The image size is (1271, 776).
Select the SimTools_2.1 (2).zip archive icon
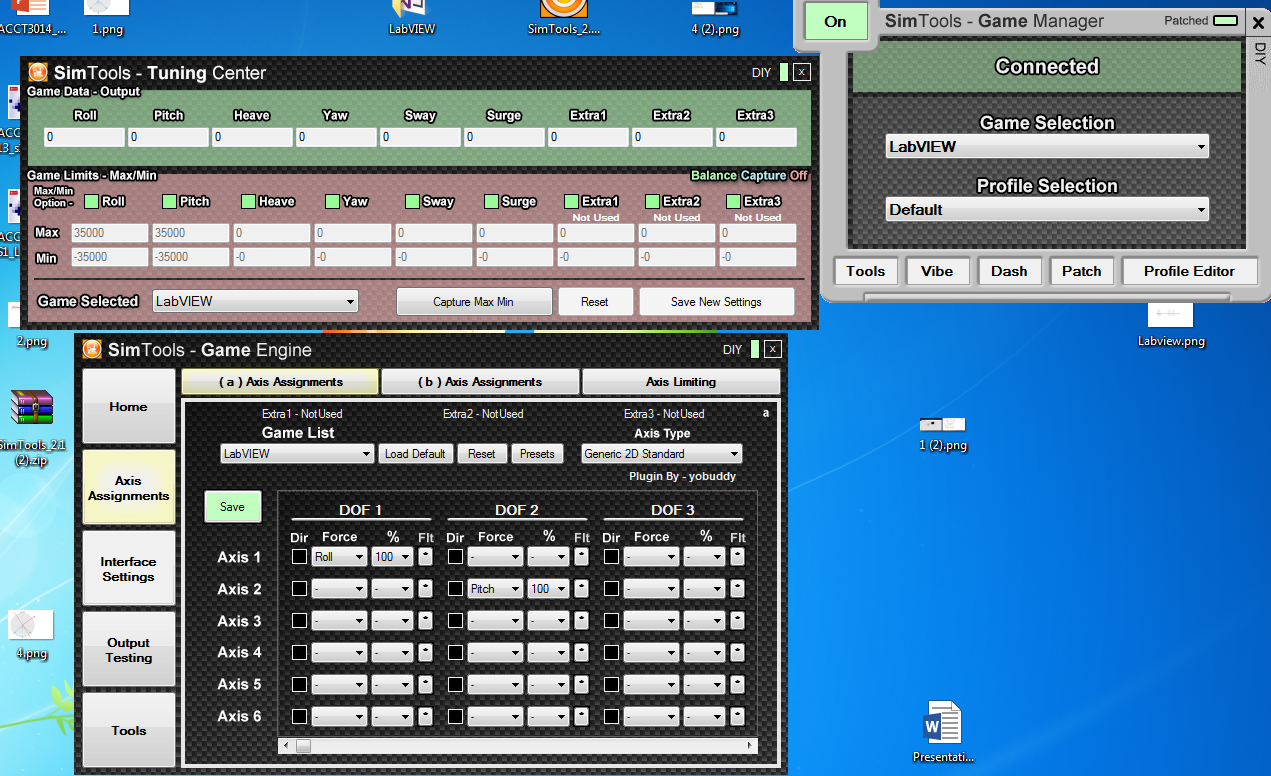tap(30, 428)
